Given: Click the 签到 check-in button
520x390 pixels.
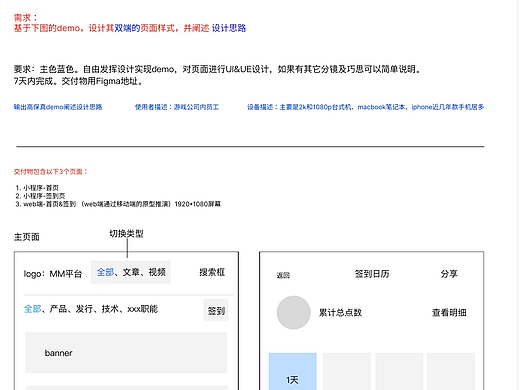Looking at the screenshot, I should point(216,310).
